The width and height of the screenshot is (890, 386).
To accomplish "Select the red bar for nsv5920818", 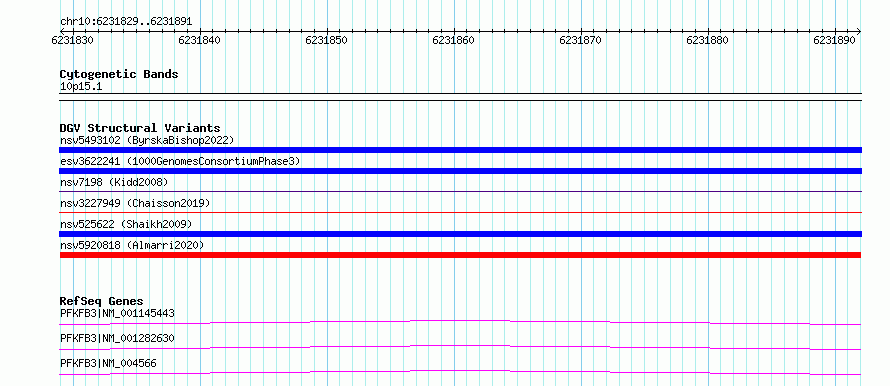I will coord(460,255).
